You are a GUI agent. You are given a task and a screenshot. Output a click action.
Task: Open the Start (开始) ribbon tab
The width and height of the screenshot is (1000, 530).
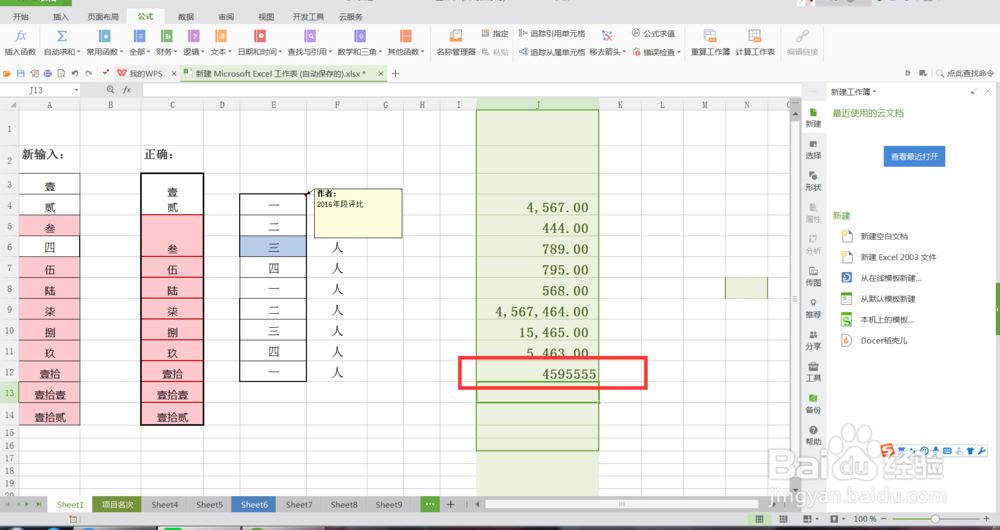pyautogui.click(x=20, y=17)
